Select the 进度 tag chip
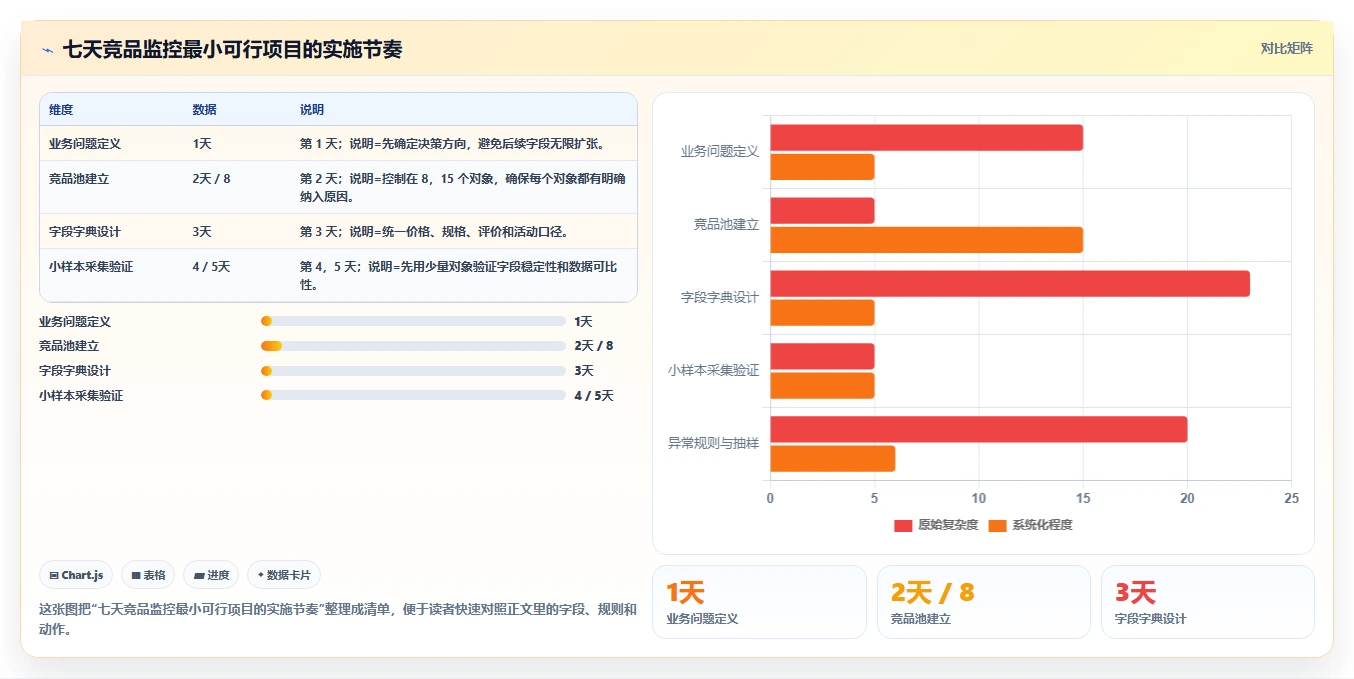This screenshot has width=1354, height=679. tap(211, 575)
